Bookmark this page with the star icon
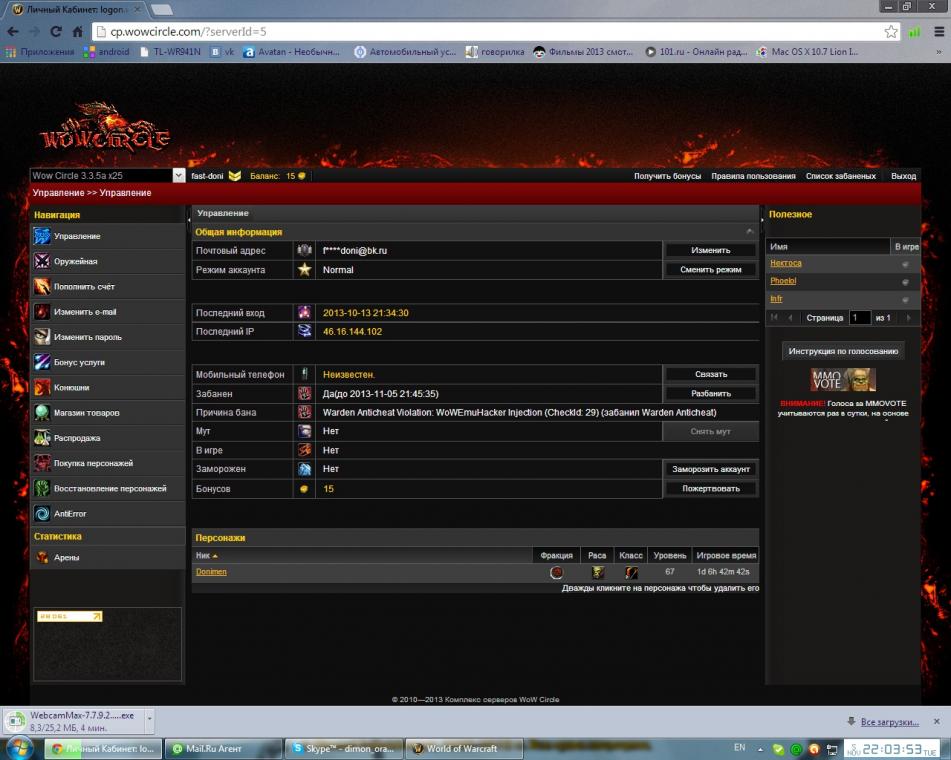Screen dimensions: 951x760 [890, 32]
